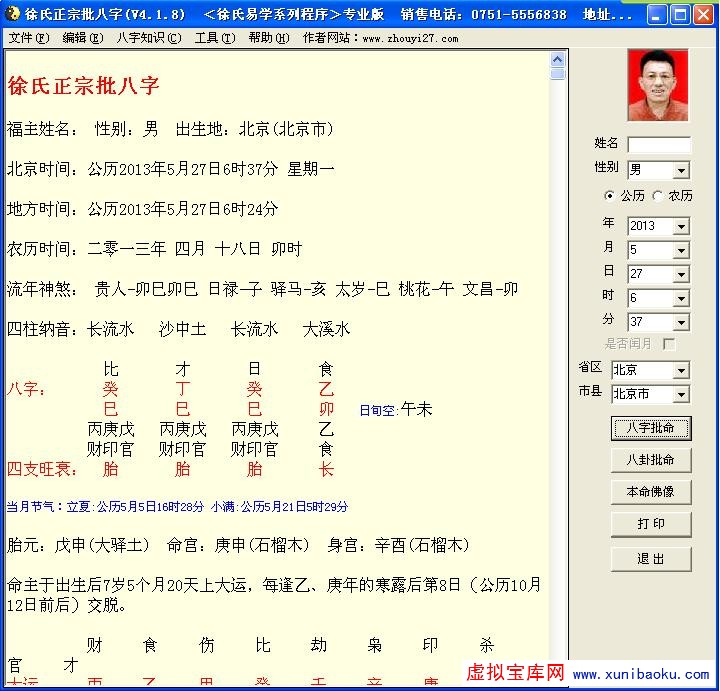Click the 打印 button
This screenshot has width=720, height=691.
(x=651, y=524)
